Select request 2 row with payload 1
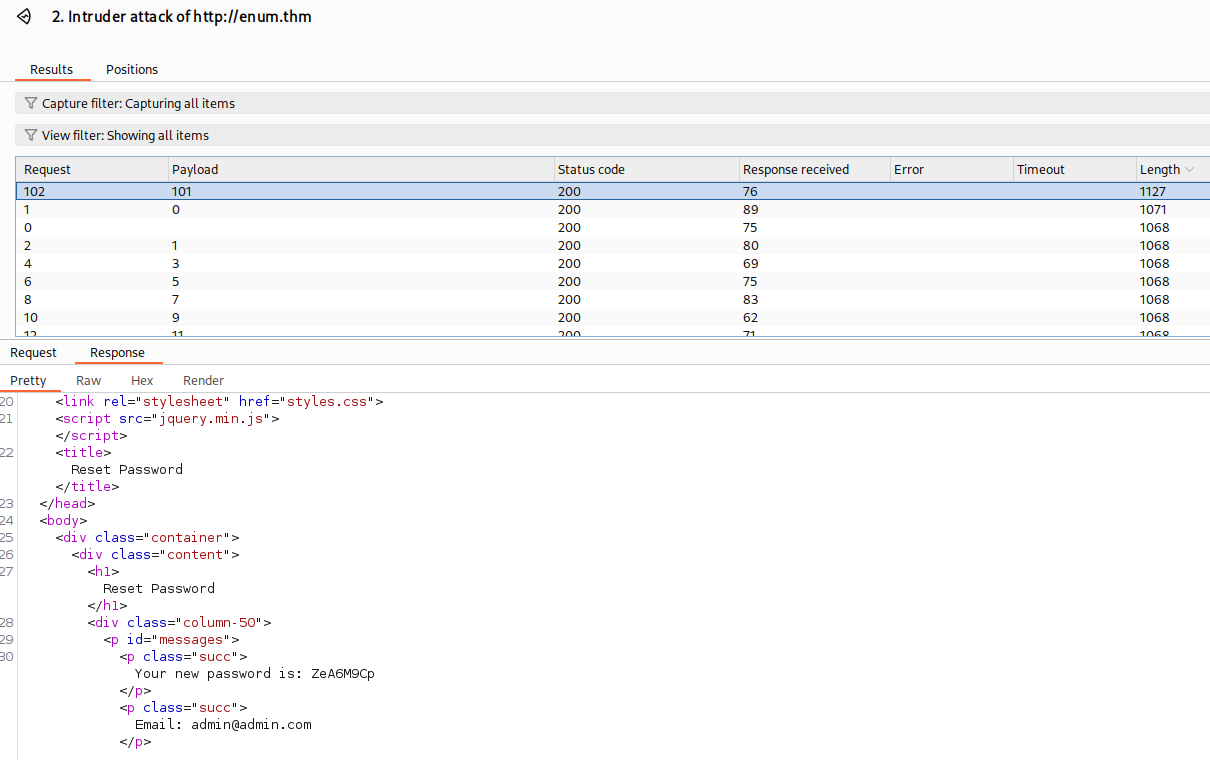The height and width of the screenshot is (760, 1210). pos(613,246)
